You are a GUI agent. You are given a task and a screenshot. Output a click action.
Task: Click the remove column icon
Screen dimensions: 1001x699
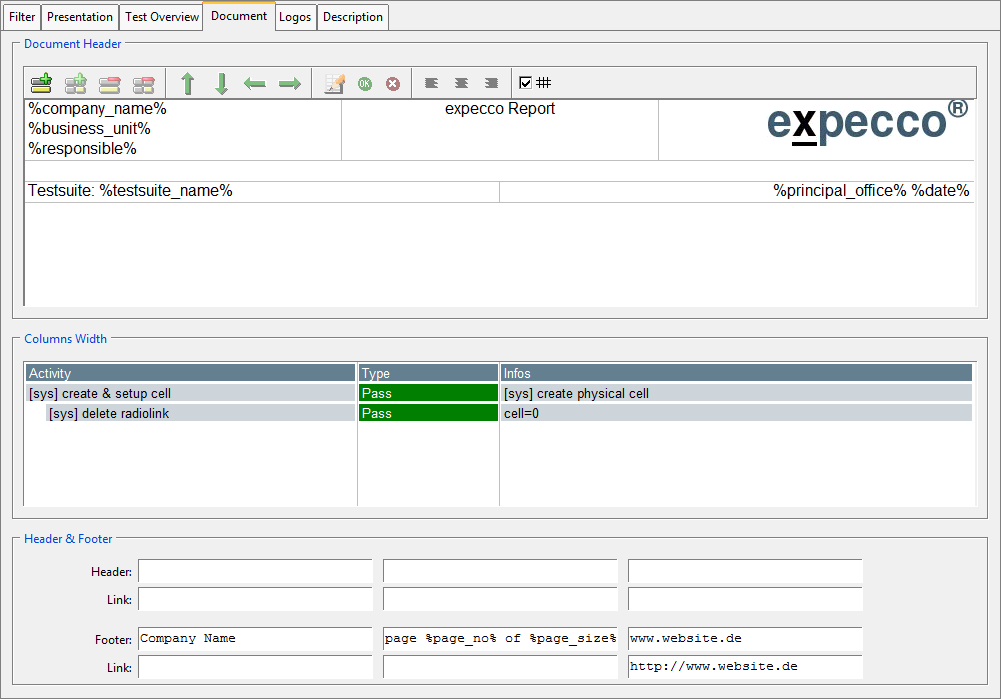click(x=144, y=84)
